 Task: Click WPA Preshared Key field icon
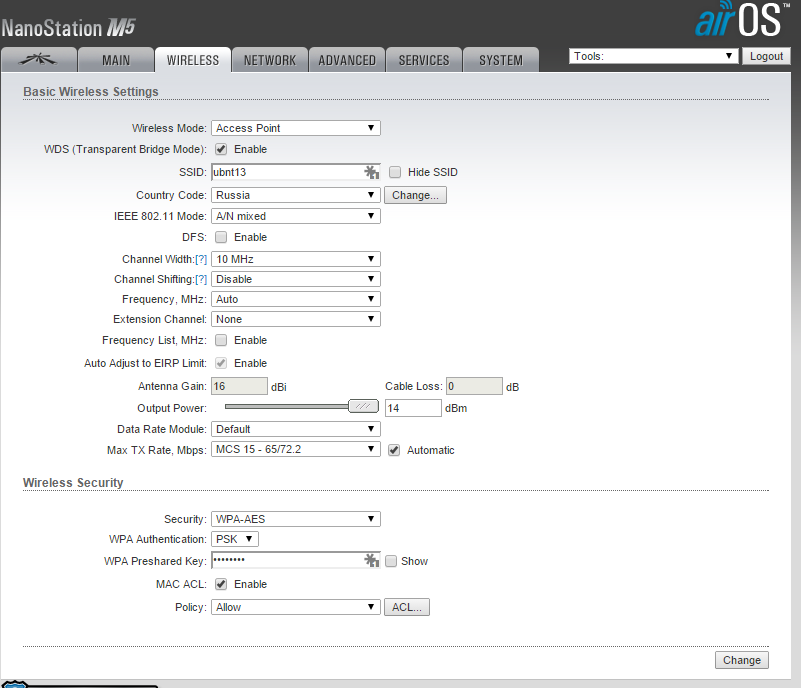click(x=371, y=560)
